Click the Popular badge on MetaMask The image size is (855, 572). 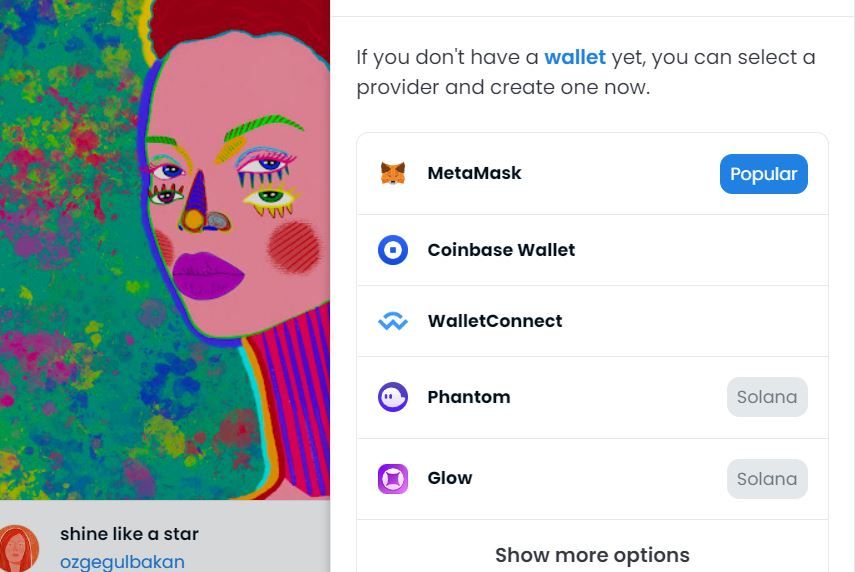tap(763, 174)
